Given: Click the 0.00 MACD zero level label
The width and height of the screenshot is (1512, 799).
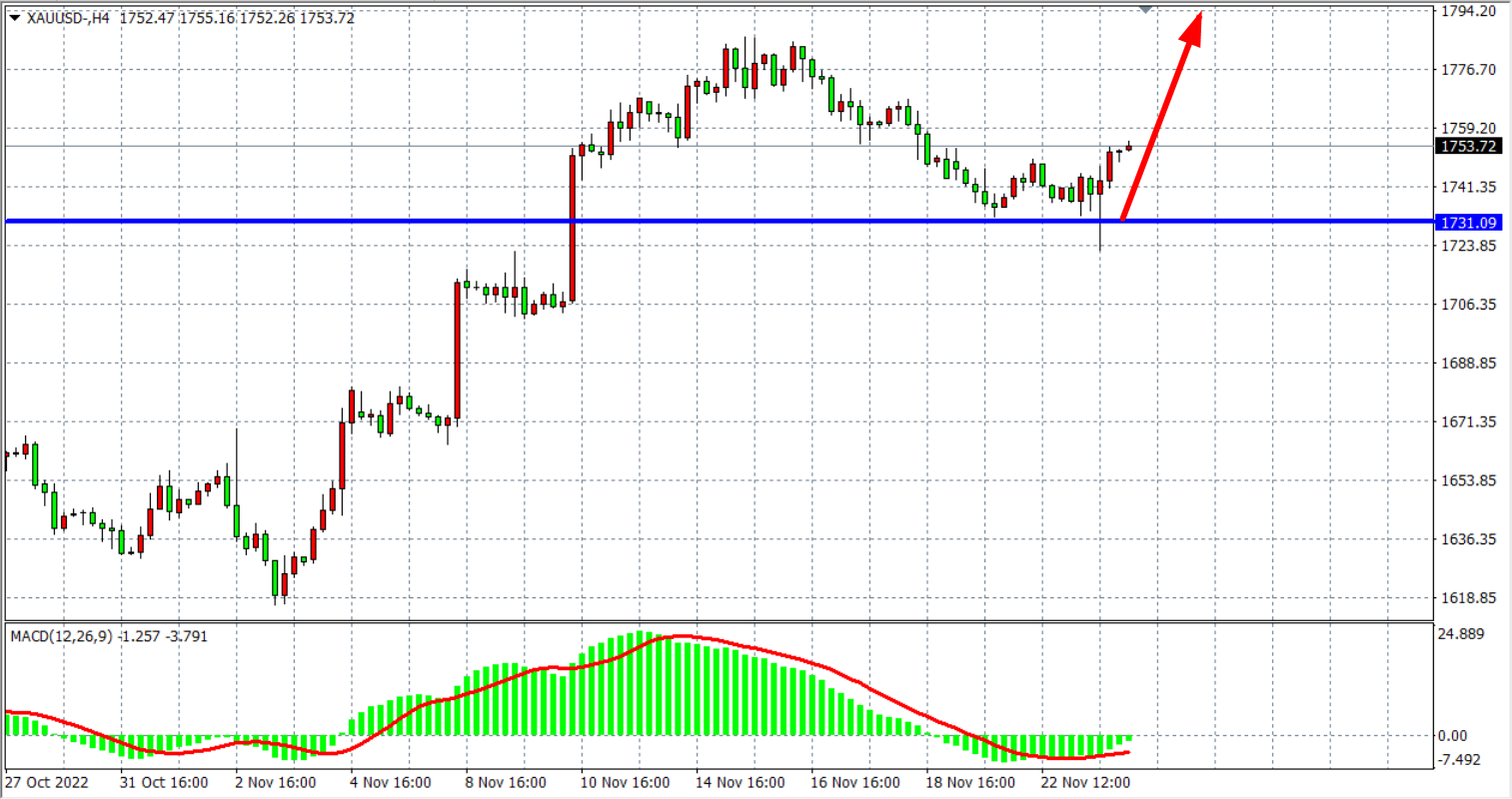Looking at the screenshot, I should (1452, 736).
